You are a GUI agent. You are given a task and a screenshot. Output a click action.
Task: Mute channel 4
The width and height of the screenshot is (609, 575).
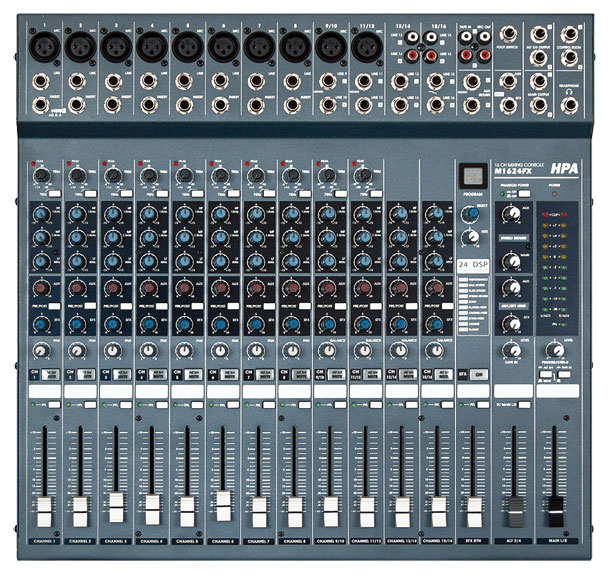click(x=158, y=374)
